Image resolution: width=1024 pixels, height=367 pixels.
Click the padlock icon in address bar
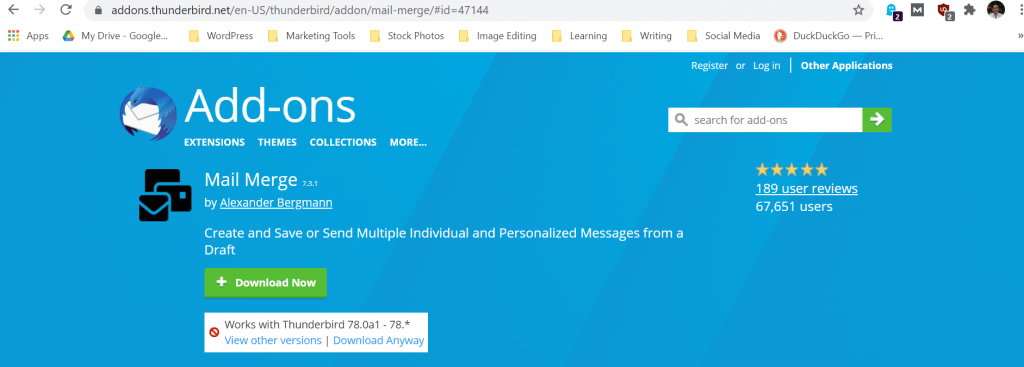pyautogui.click(x=99, y=10)
